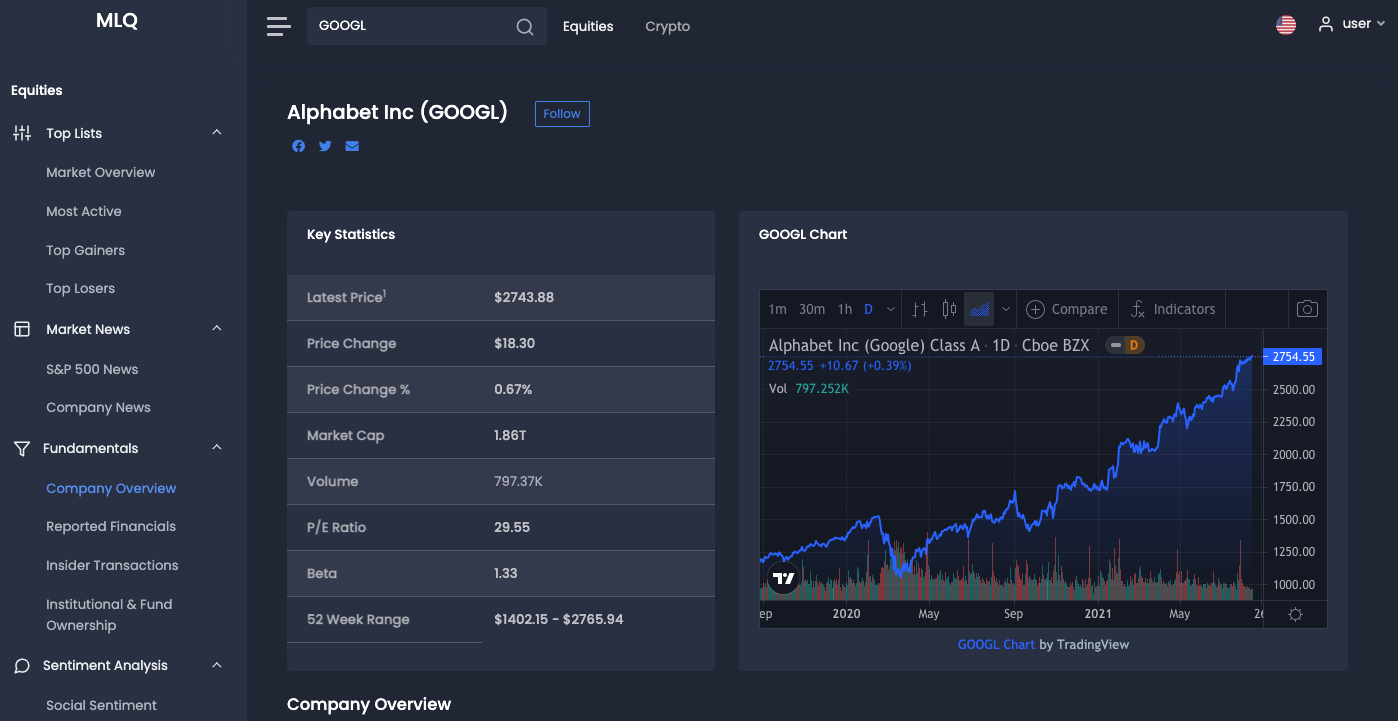Click the Fundamentals funnel icon
The image size is (1398, 721).
22,448
